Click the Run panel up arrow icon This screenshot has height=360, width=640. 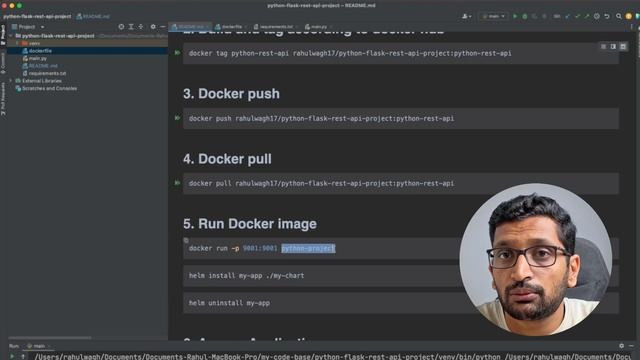pyautogui.click(x=23, y=356)
